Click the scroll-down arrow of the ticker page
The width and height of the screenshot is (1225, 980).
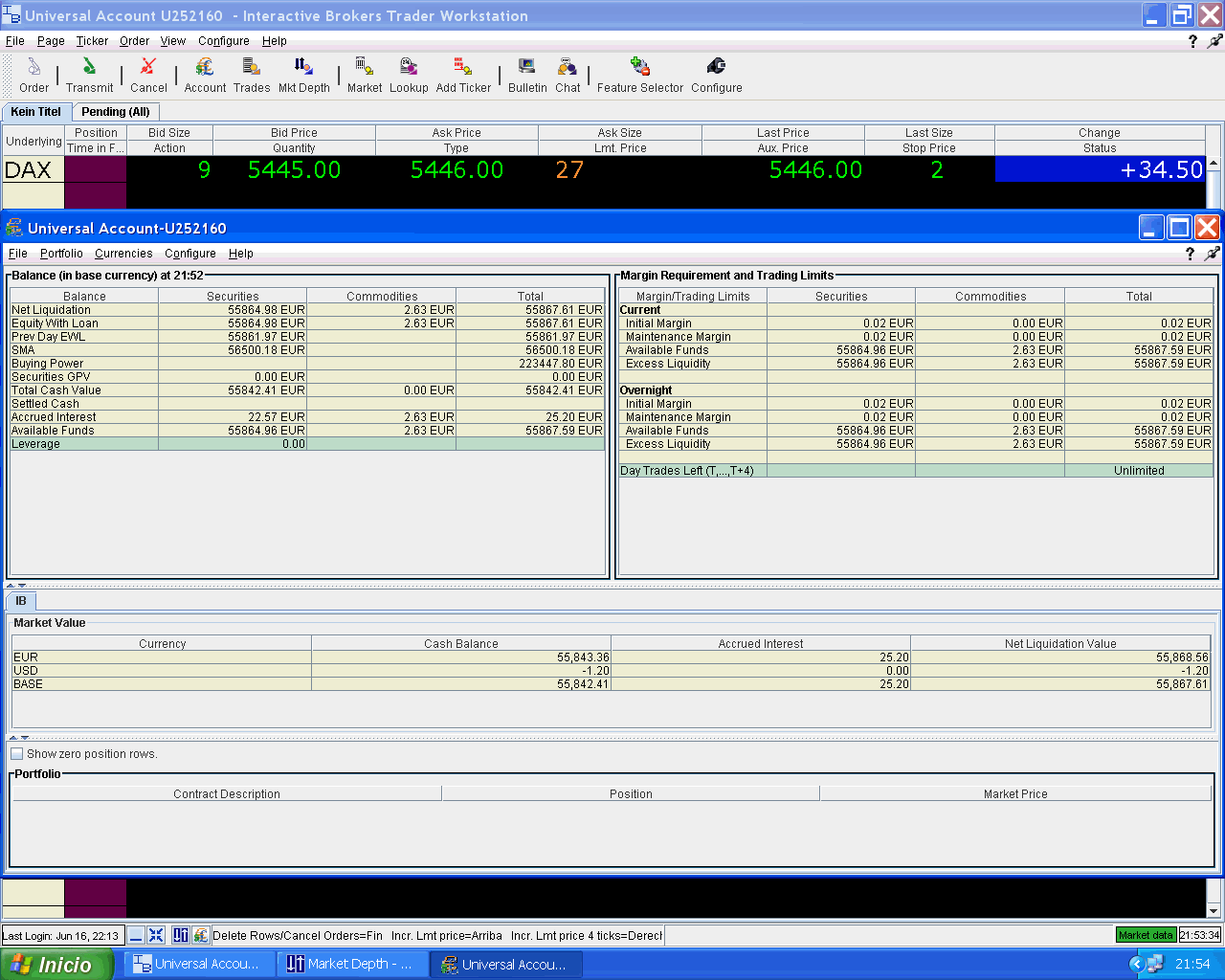click(1214, 911)
